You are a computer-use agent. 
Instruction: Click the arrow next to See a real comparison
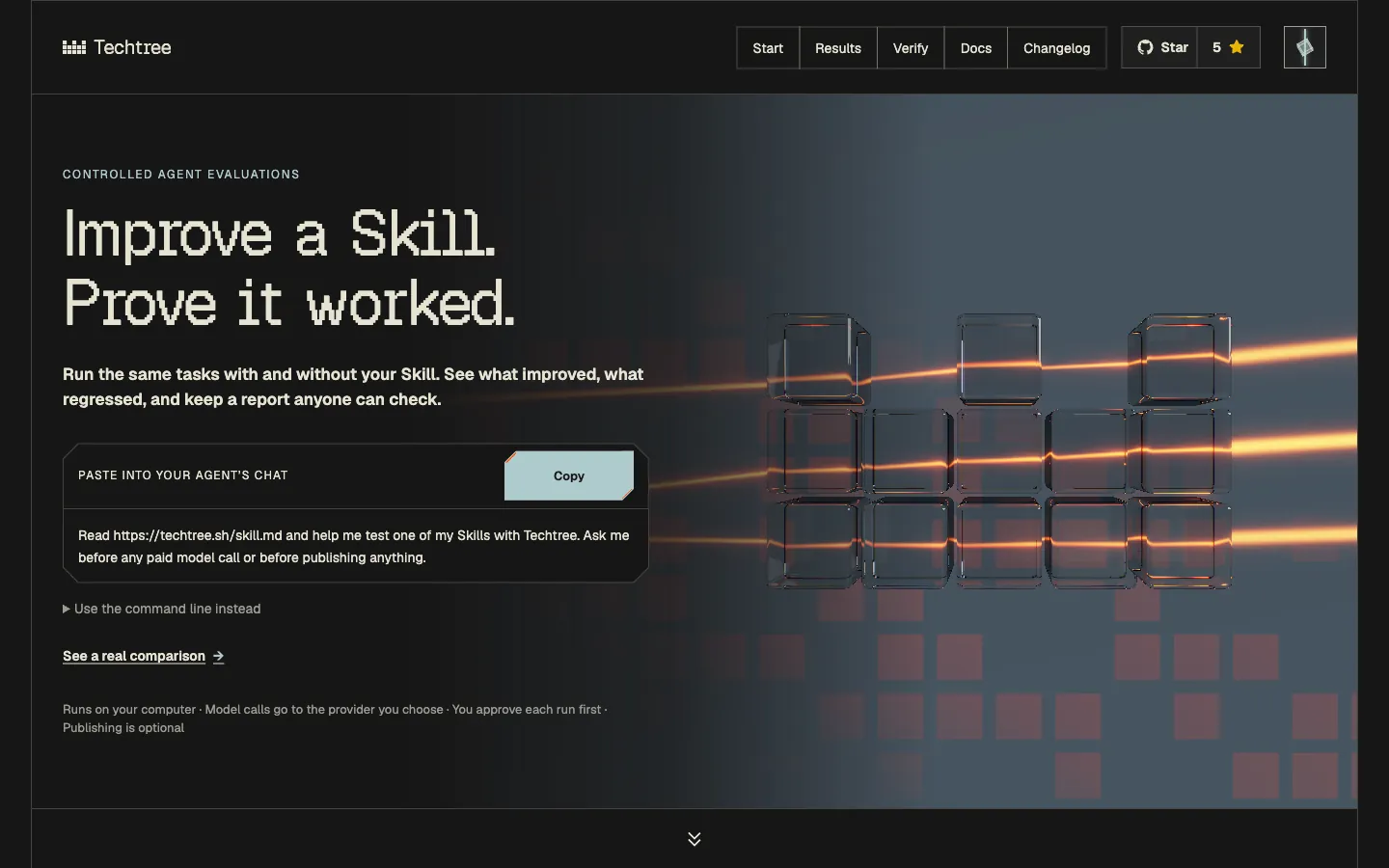click(219, 656)
